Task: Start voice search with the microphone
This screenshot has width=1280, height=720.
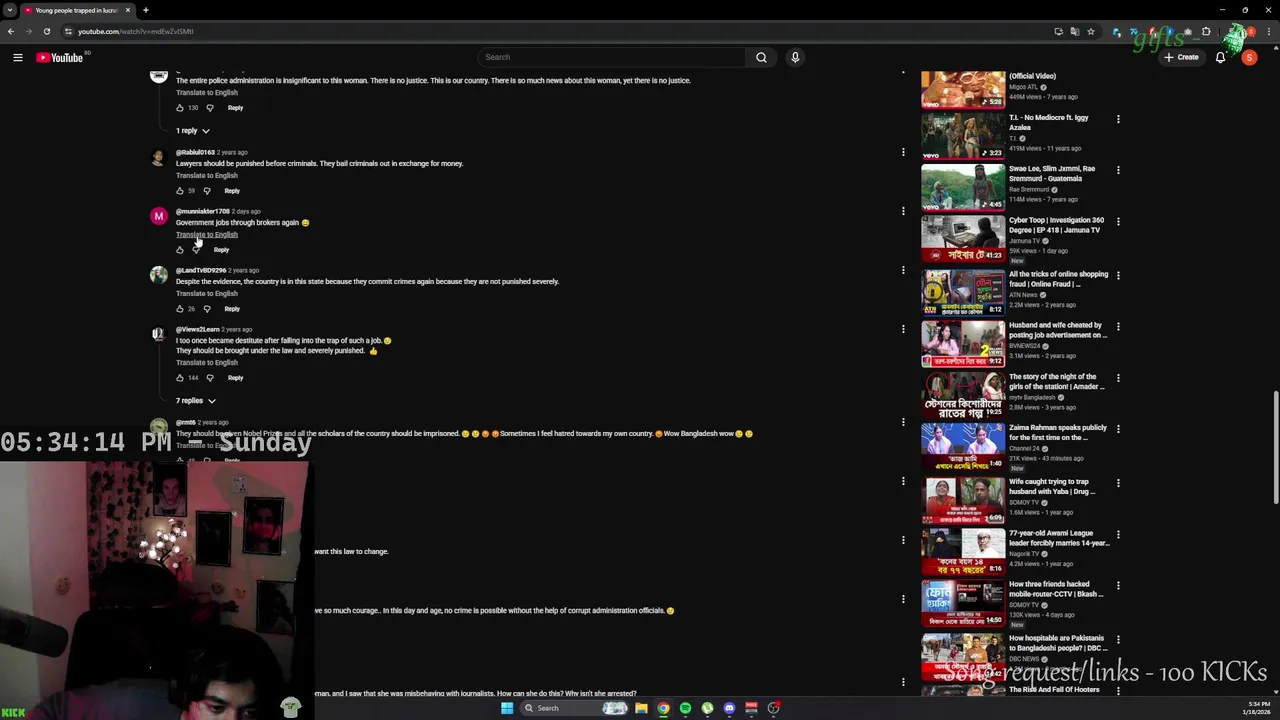Action: click(x=795, y=57)
